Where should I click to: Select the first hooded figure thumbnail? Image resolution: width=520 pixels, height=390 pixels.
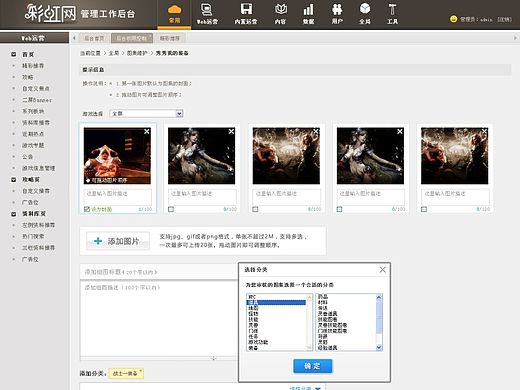coord(117,156)
